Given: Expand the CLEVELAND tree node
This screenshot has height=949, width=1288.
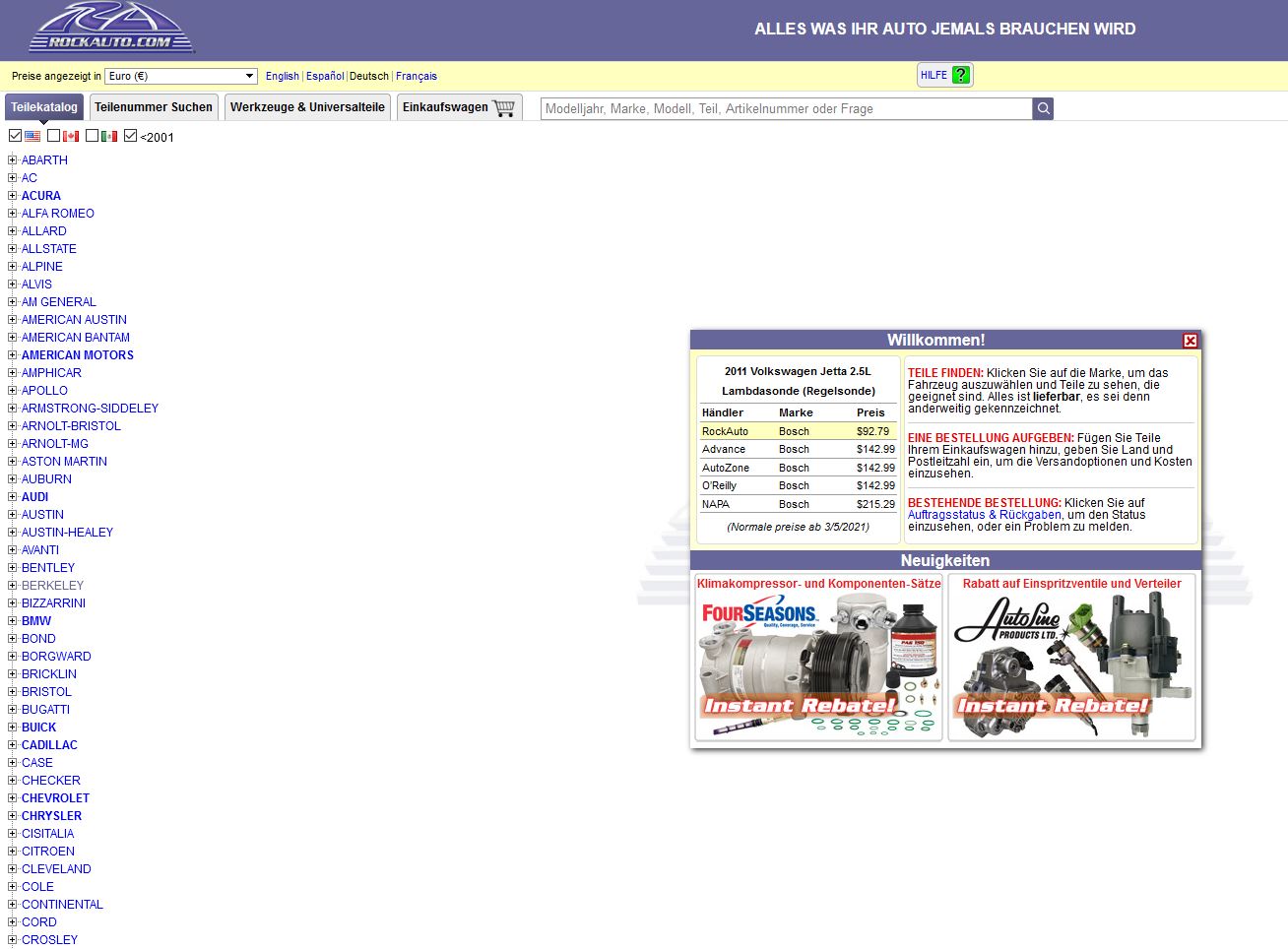Looking at the screenshot, I should (13, 868).
